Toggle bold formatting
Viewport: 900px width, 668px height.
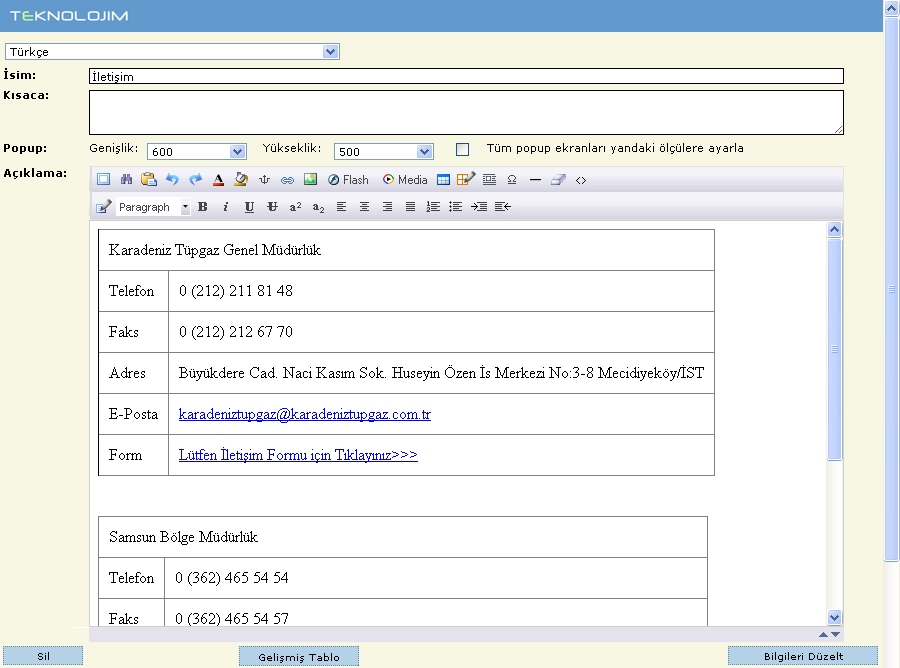coord(203,207)
